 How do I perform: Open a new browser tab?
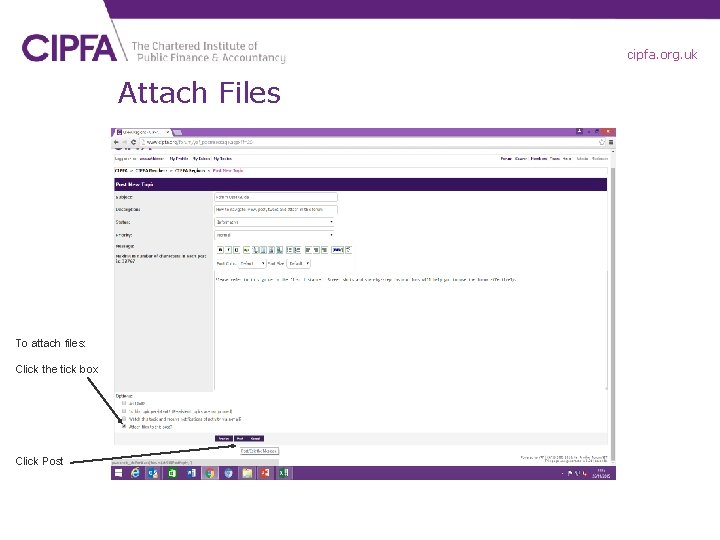[x=178, y=133]
